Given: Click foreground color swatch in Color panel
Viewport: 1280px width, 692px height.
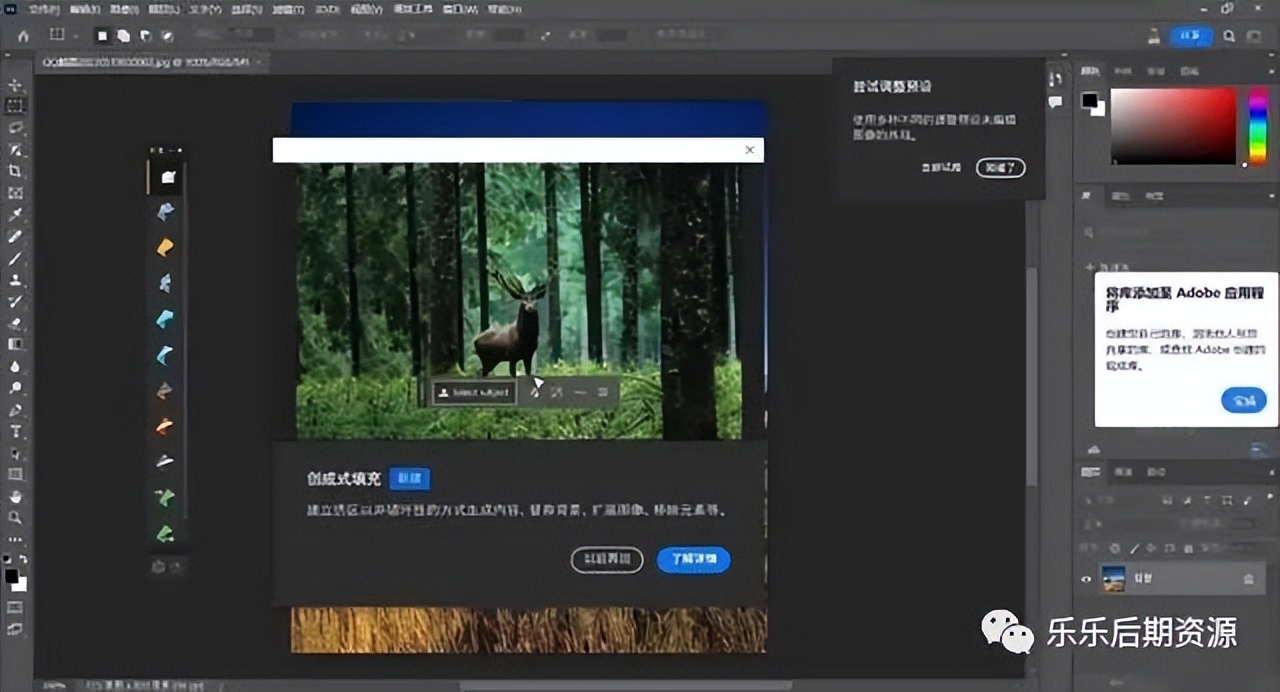Looking at the screenshot, I should tap(1089, 99).
